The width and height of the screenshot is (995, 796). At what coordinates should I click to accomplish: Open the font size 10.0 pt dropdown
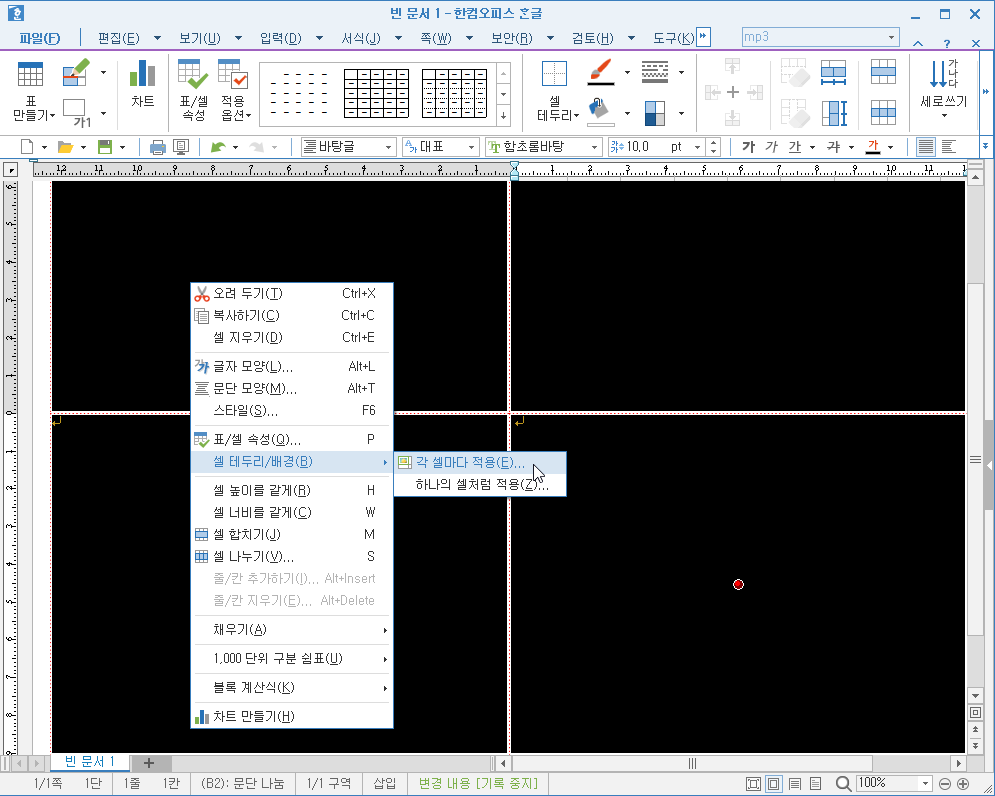697,147
